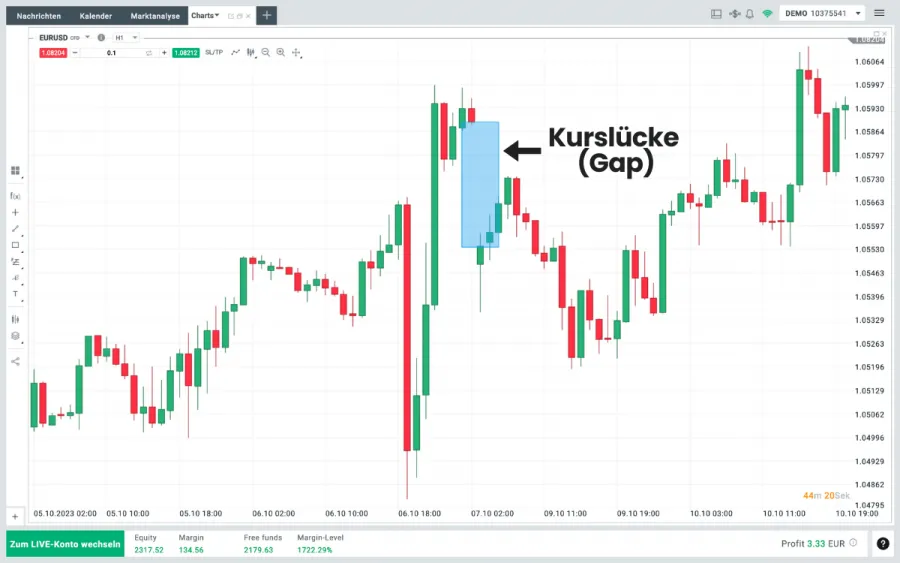Expand the Charts tab dropdown arrow
The width and height of the screenshot is (900, 563).
[217, 15]
